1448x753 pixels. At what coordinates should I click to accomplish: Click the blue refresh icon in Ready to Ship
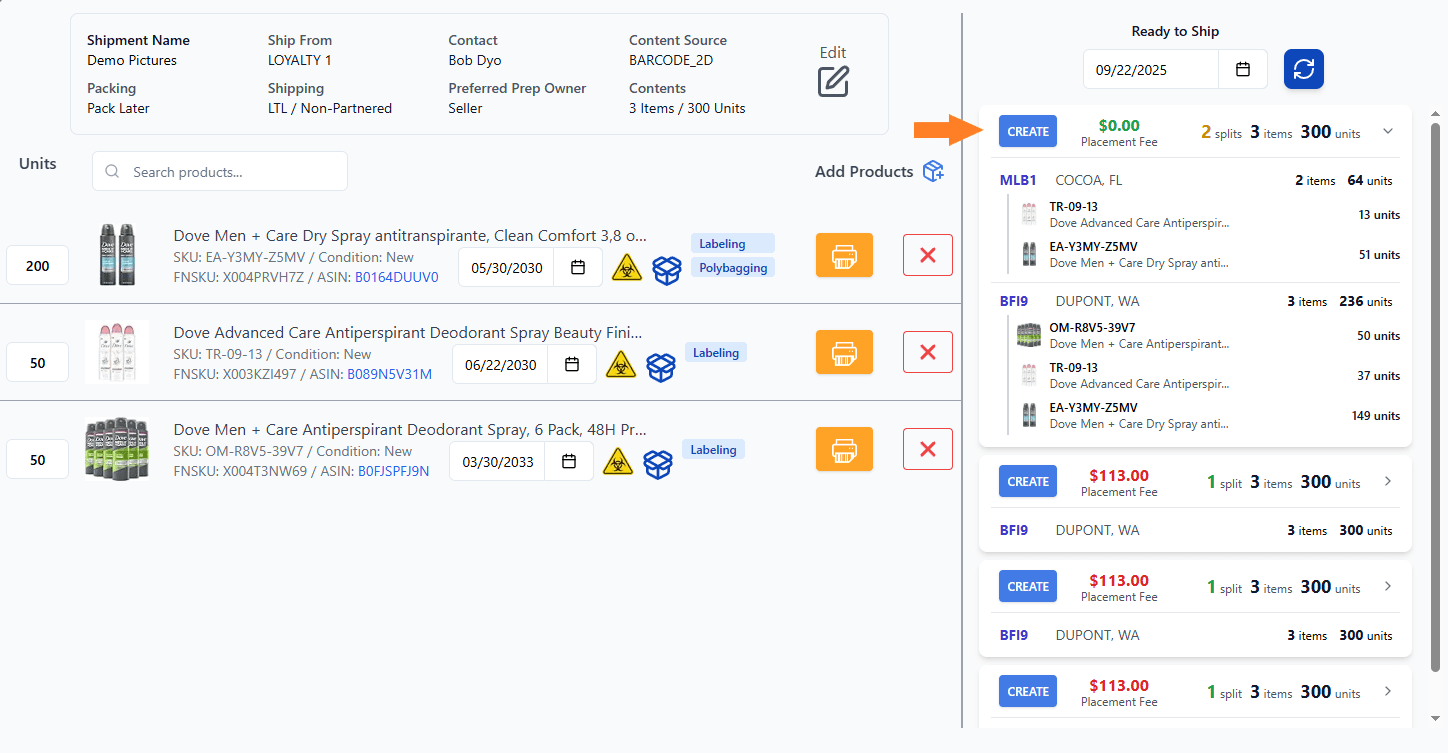pyautogui.click(x=1303, y=69)
